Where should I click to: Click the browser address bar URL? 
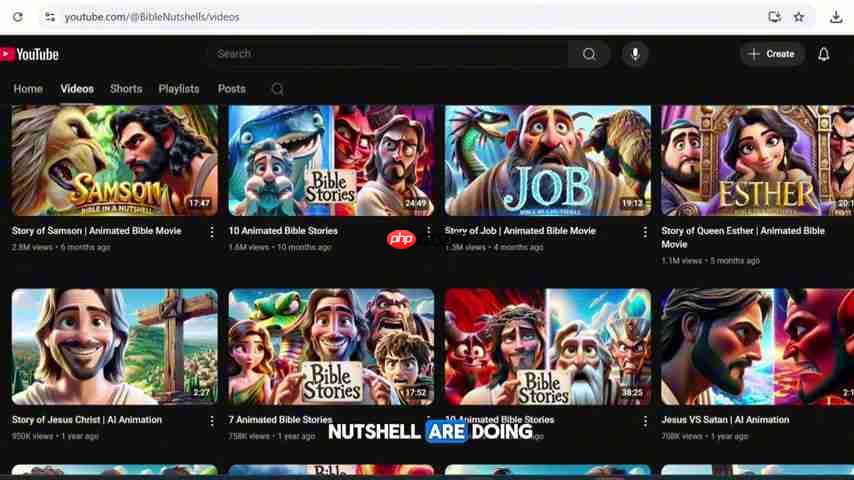tap(152, 17)
